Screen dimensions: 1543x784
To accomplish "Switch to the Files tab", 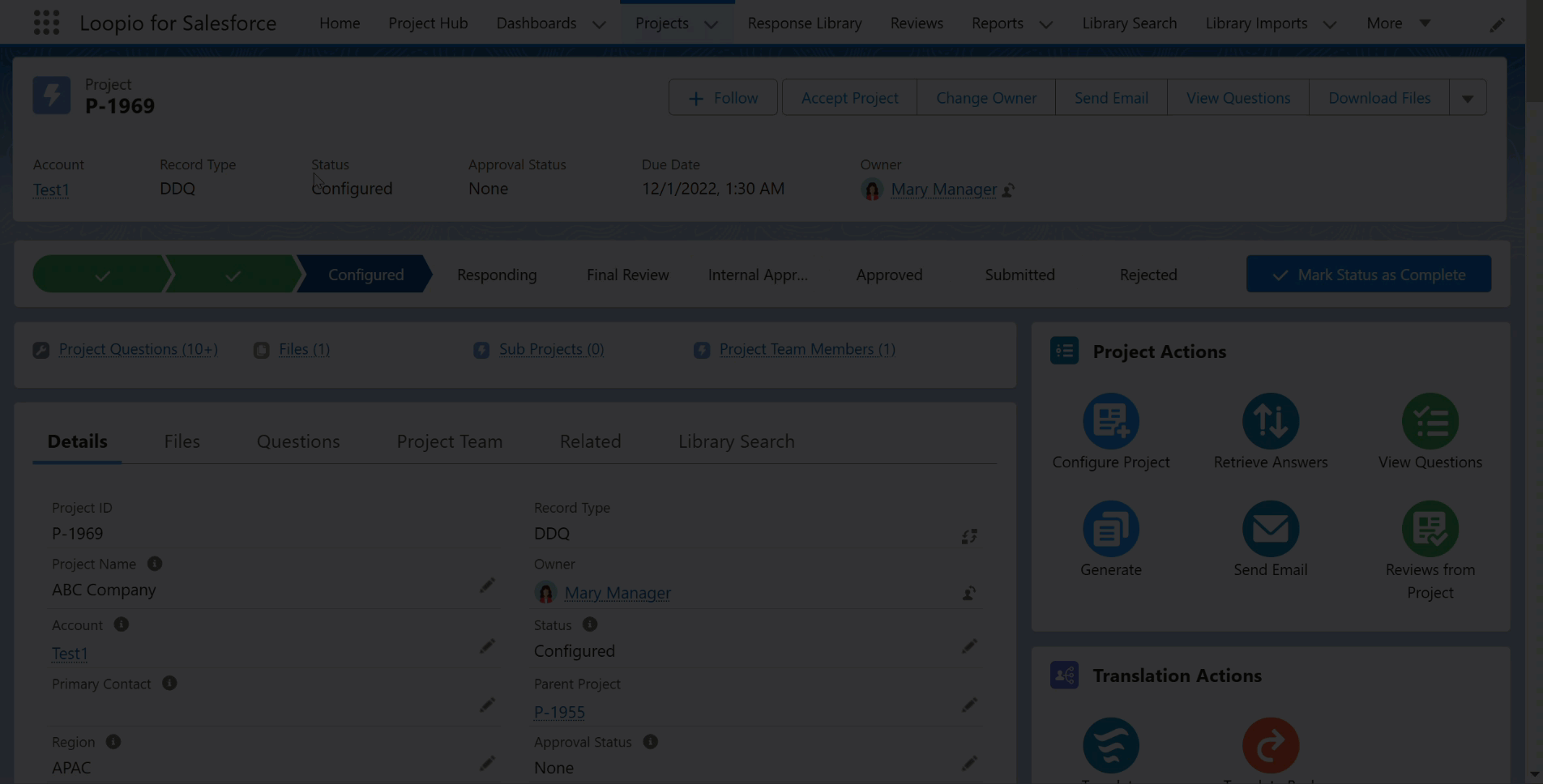I will (182, 441).
